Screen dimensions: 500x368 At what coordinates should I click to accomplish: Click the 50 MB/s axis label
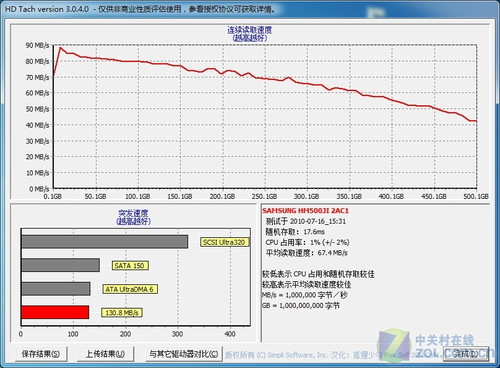click(37, 109)
